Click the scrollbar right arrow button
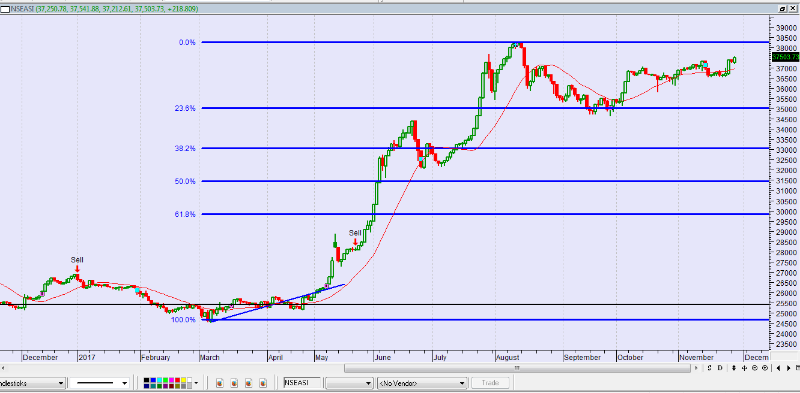 (696, 368)
